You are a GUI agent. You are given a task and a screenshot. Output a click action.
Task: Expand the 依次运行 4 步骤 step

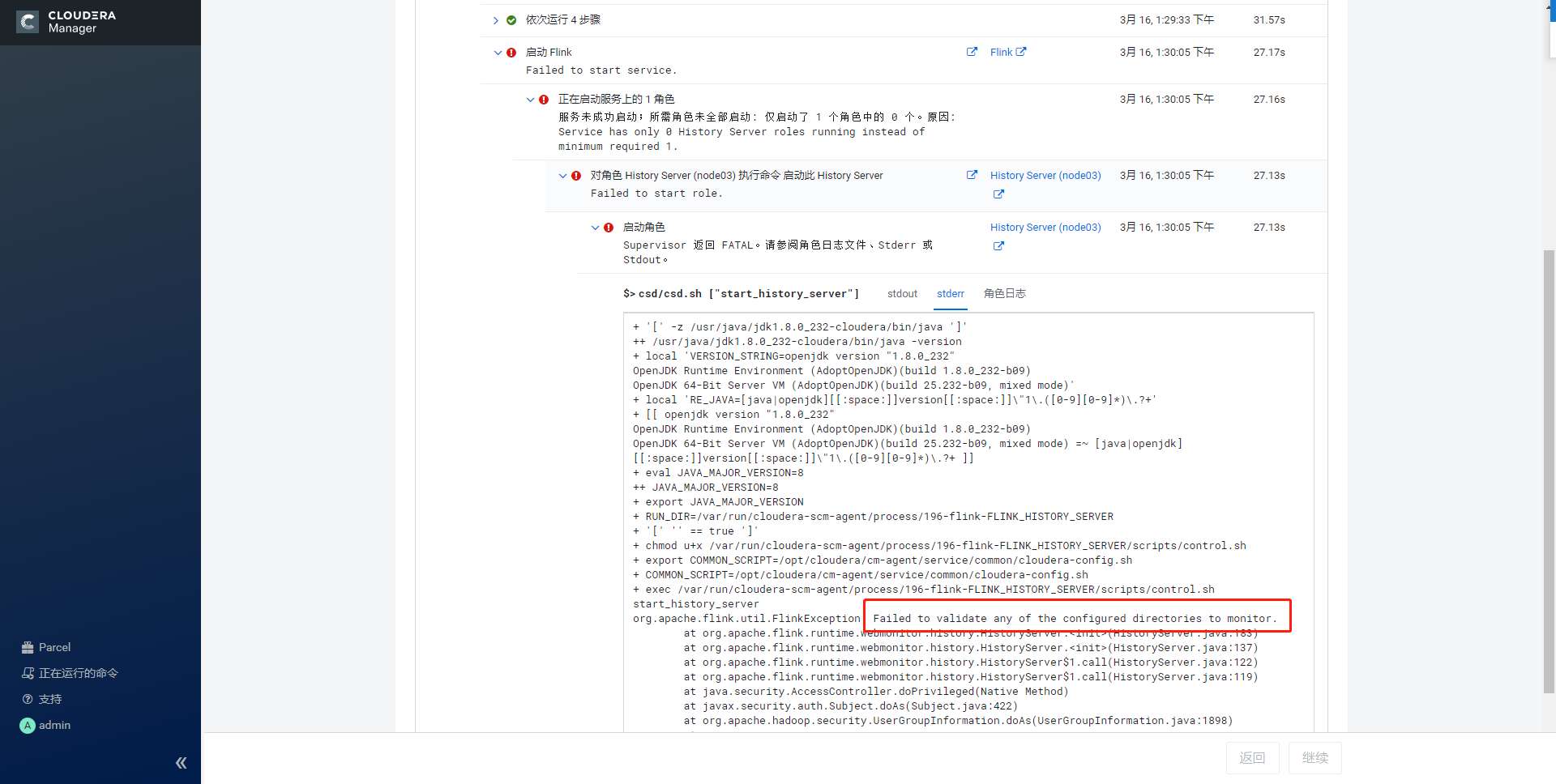pyautogui.click(x=495, y=20)
